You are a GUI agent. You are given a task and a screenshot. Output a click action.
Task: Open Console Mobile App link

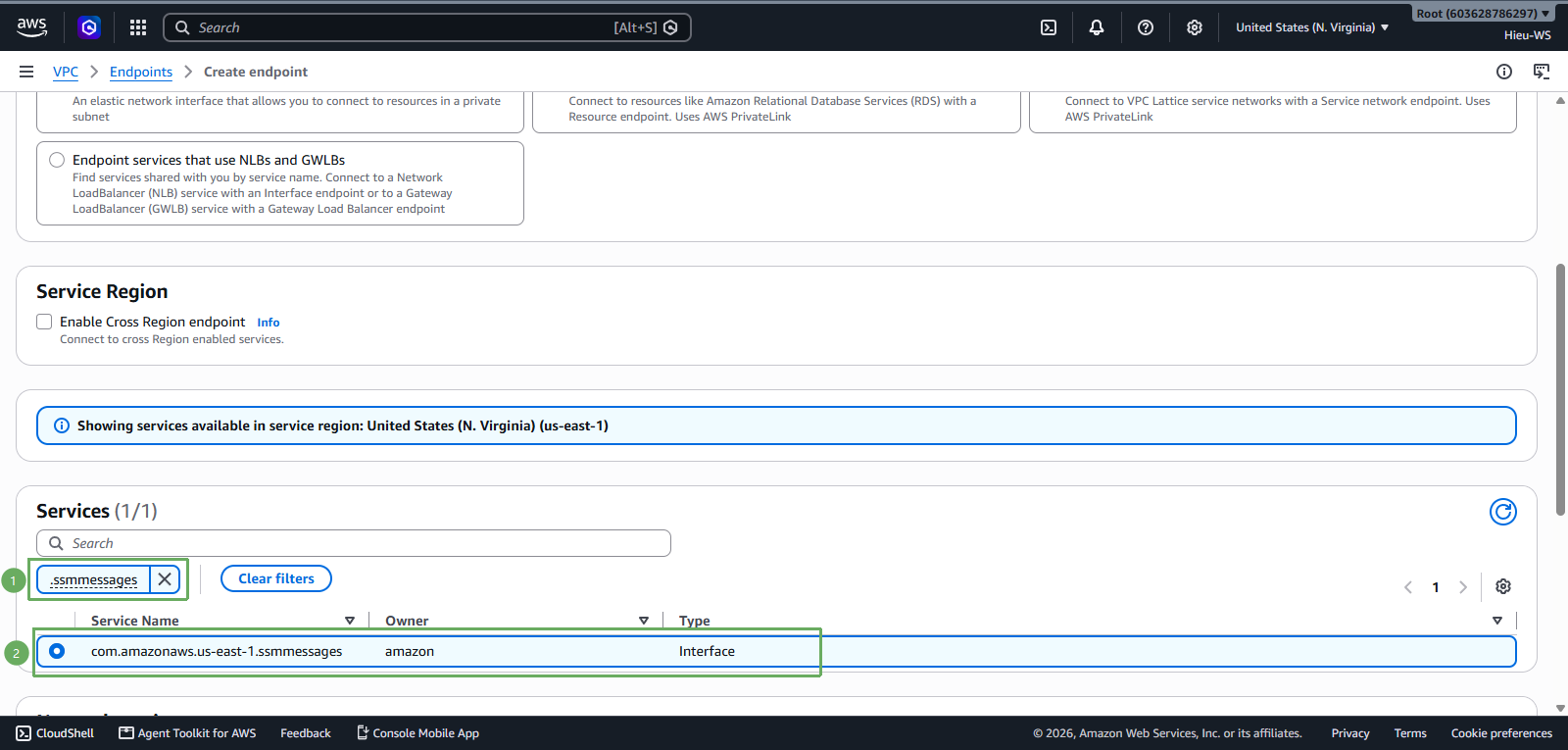417,733
